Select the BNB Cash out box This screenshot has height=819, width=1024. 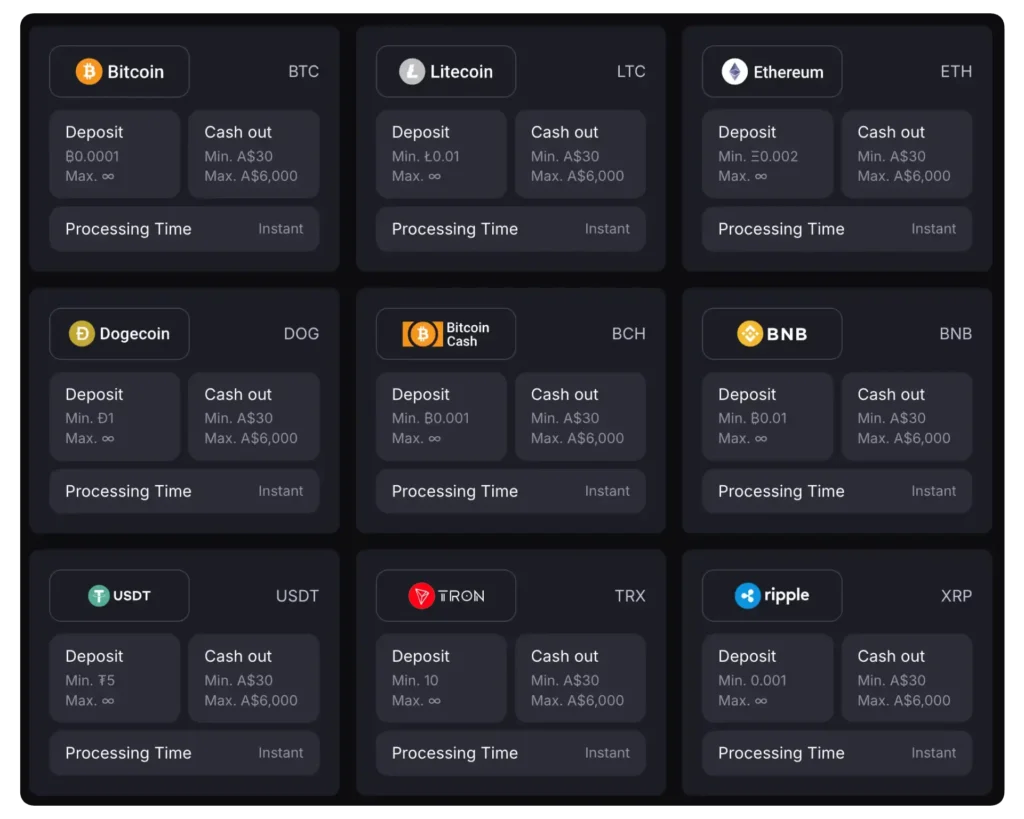[x=906, y=416]
